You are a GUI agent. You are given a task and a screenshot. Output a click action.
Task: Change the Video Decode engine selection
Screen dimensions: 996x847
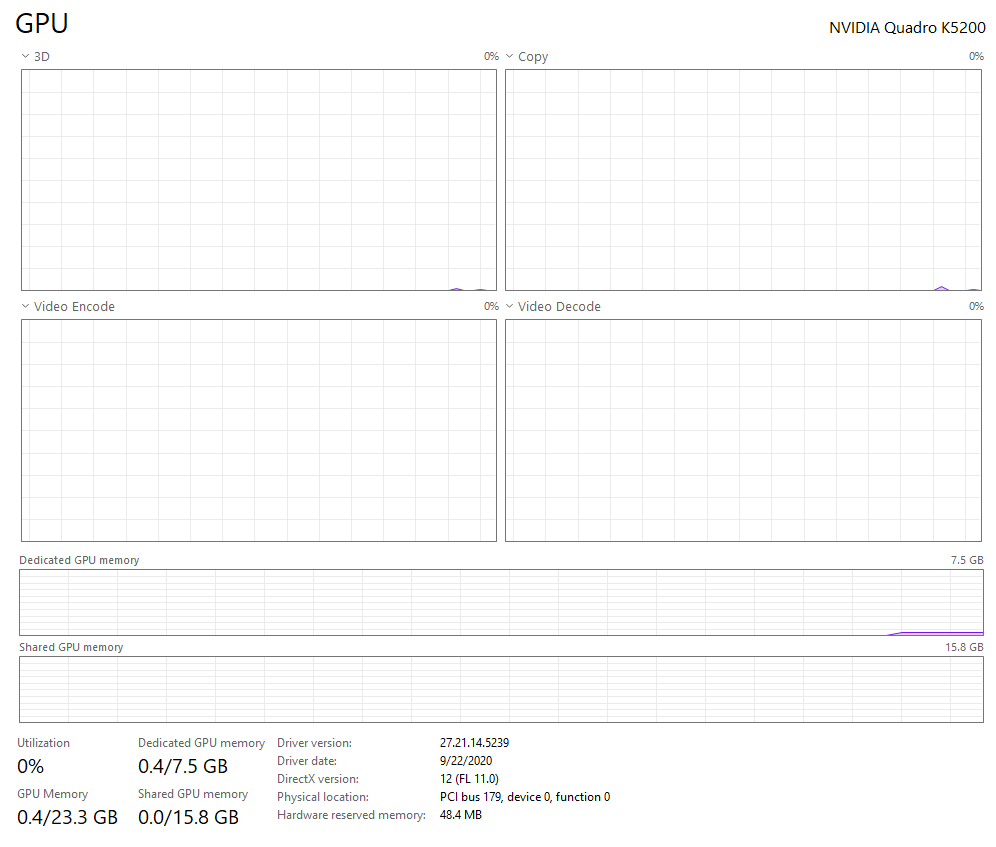pos(509,307)
